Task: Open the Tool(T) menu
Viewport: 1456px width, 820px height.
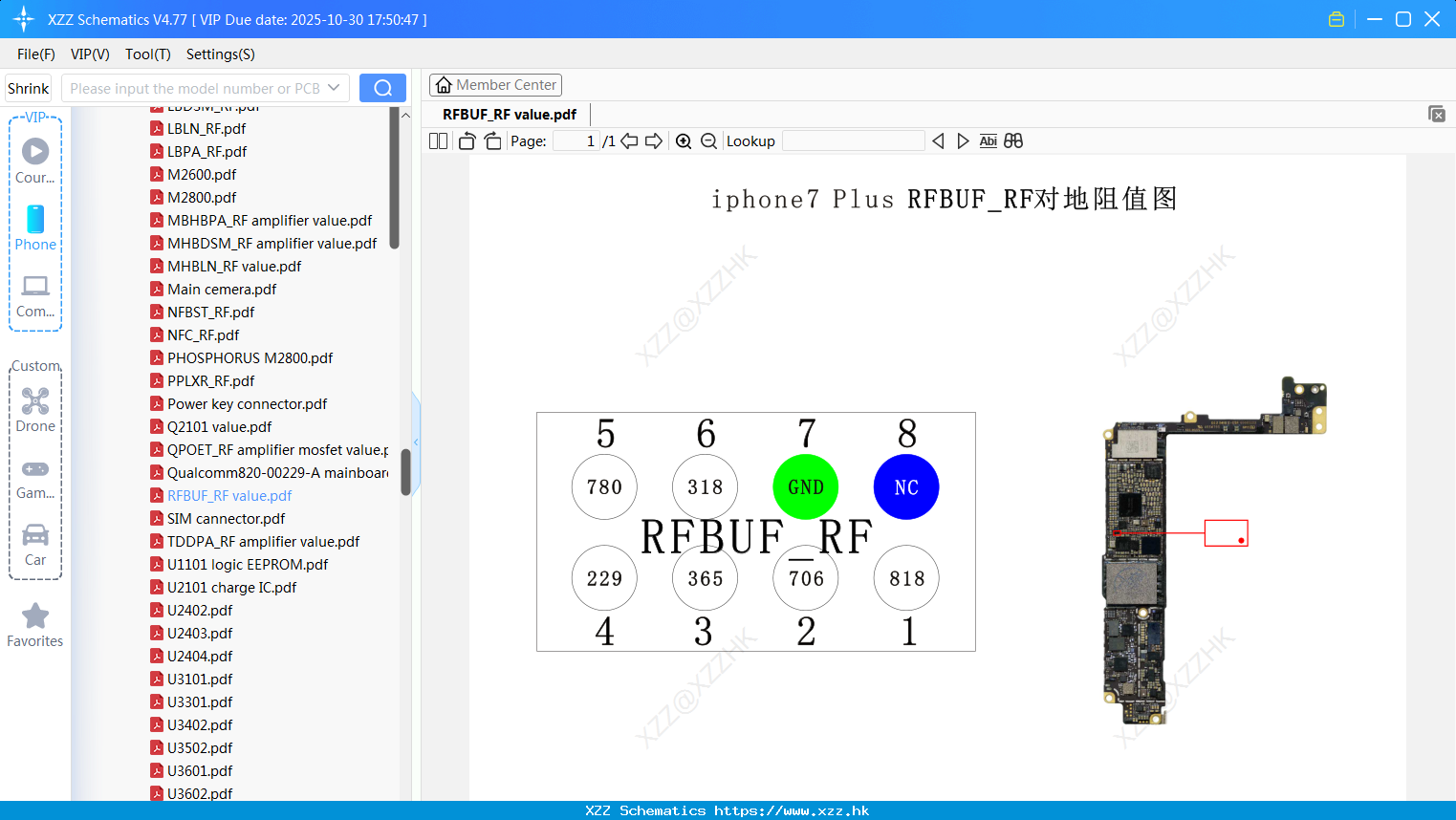Action: (148, 54)
